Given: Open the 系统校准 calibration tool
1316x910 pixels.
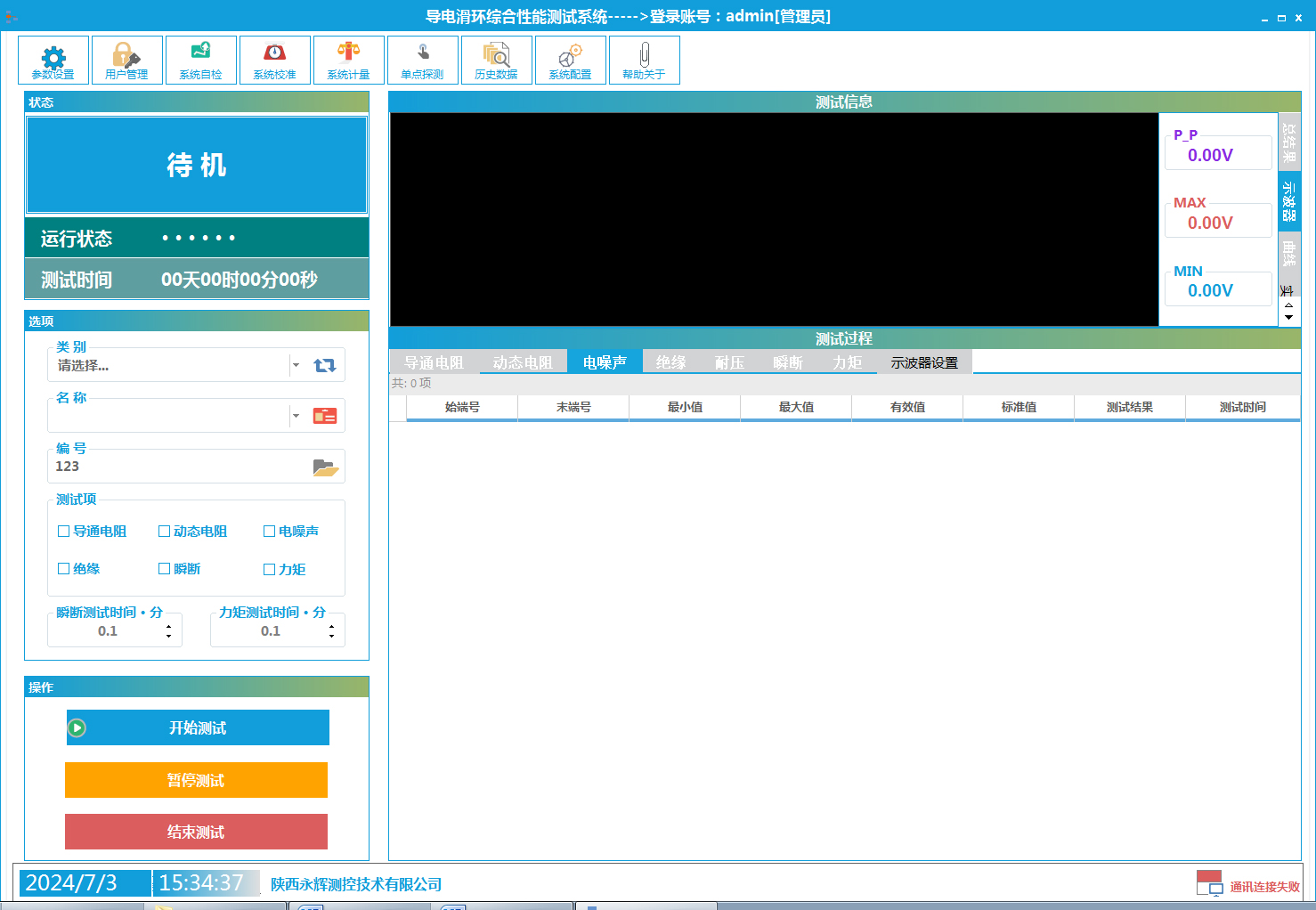Looking at the screenshot, I should tap(274, 60).
